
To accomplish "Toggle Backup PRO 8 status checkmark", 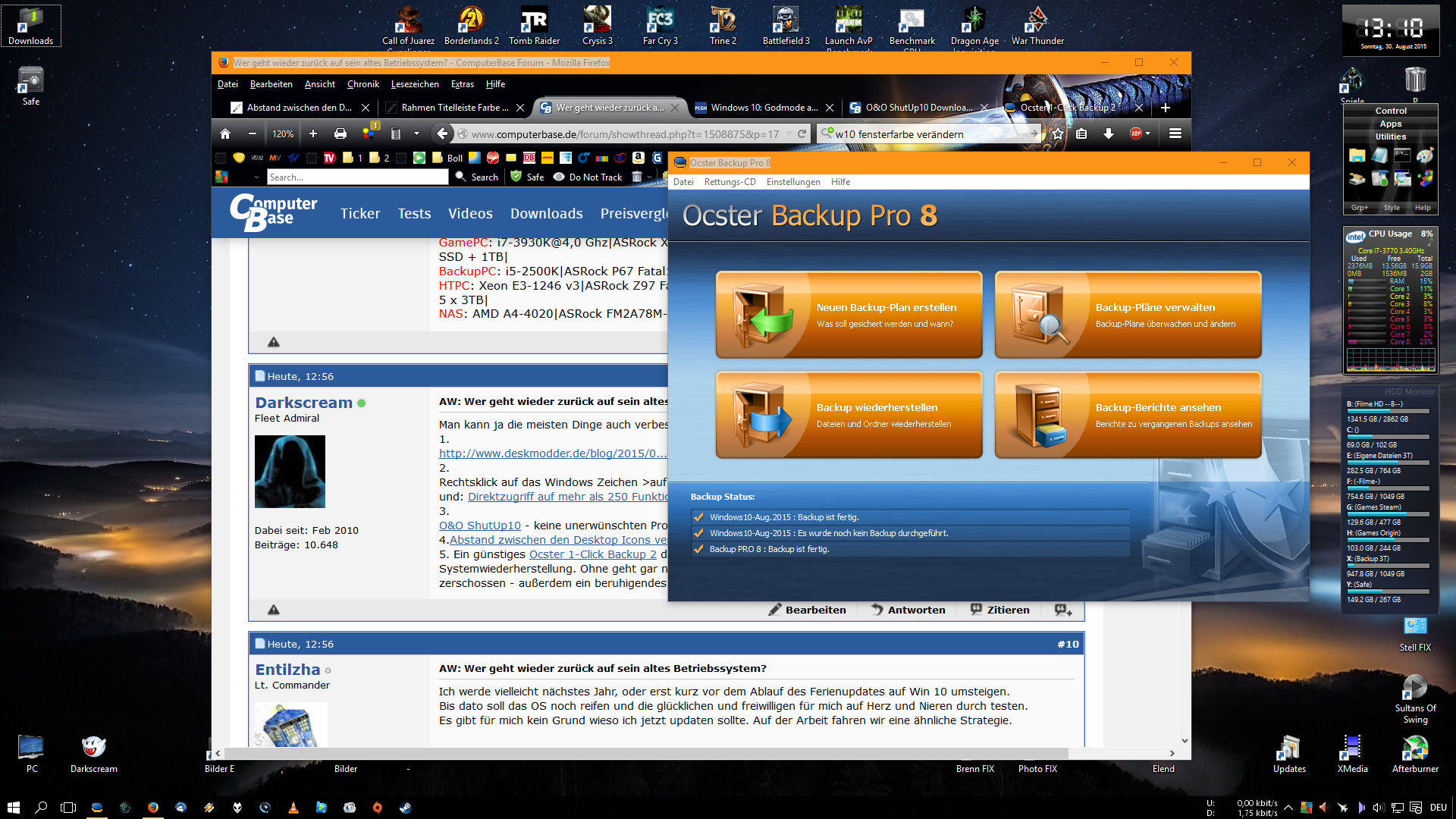I will [x=698, y=549].
